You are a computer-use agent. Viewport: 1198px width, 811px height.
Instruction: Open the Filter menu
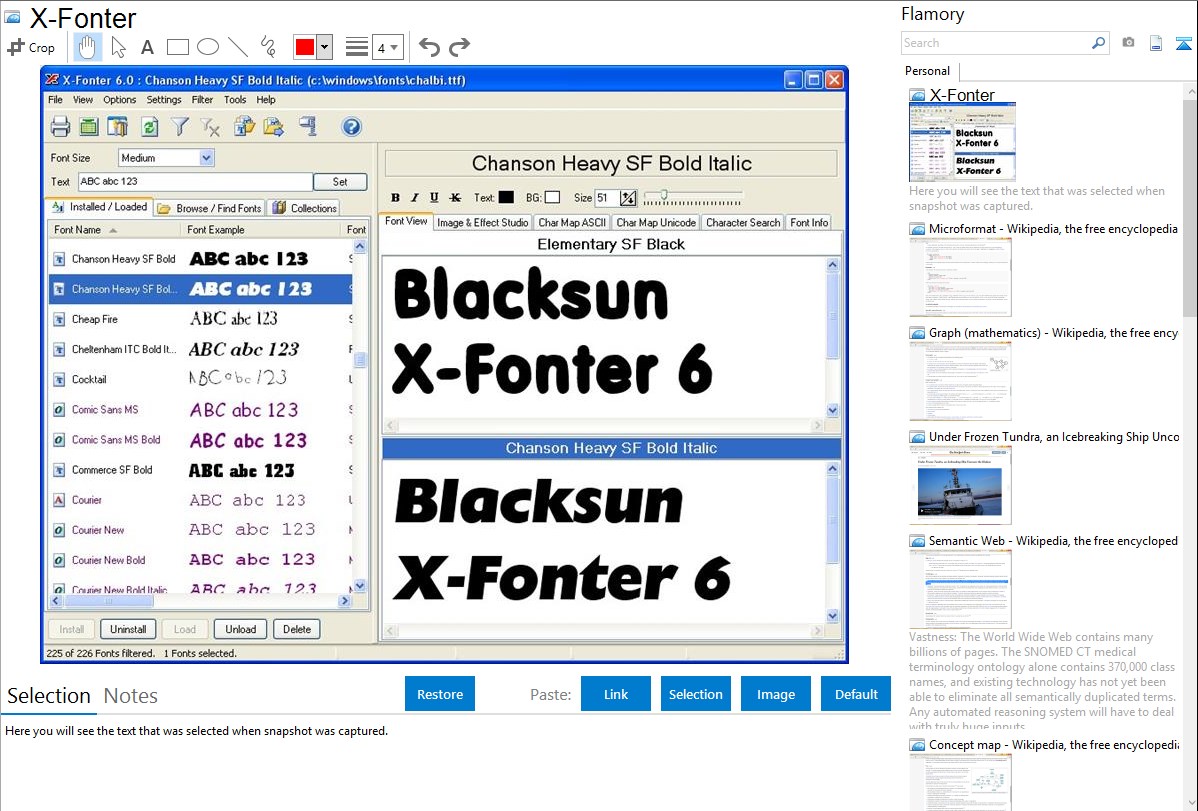[x=202, y=99]
